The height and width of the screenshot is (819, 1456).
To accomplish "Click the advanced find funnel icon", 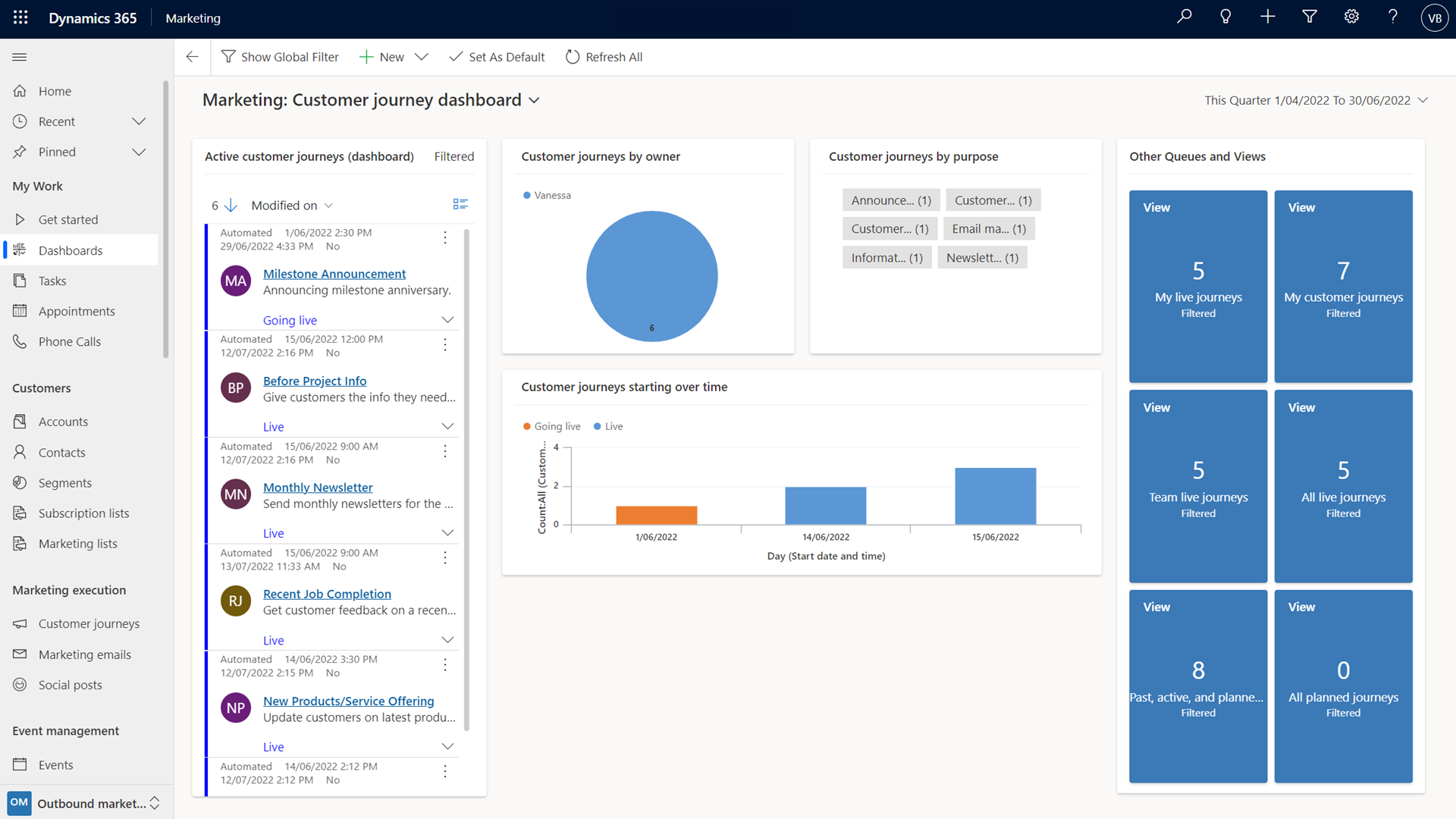I will click(1310, 17).
